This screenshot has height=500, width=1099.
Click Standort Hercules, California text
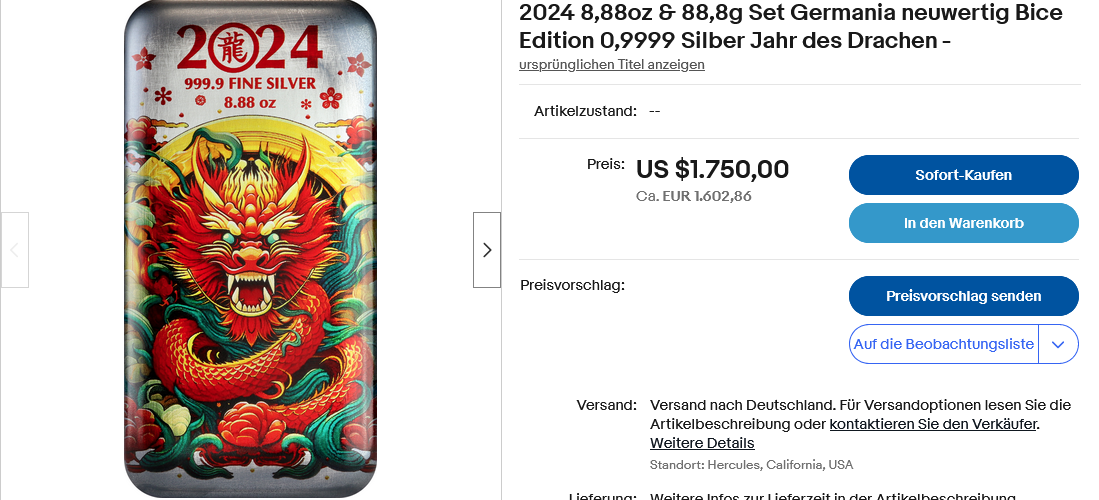[751, 465]
